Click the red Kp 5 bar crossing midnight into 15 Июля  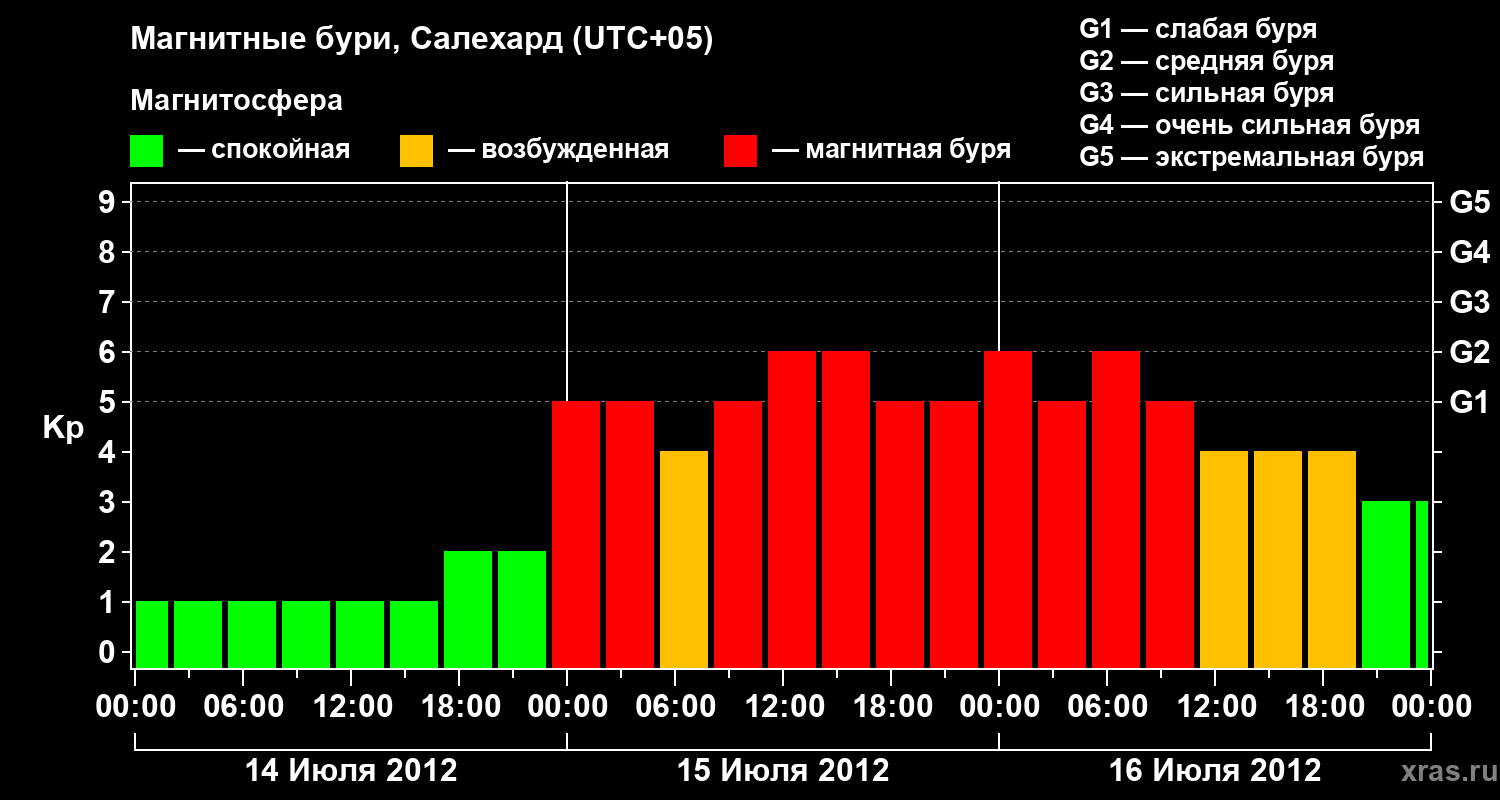576,534
